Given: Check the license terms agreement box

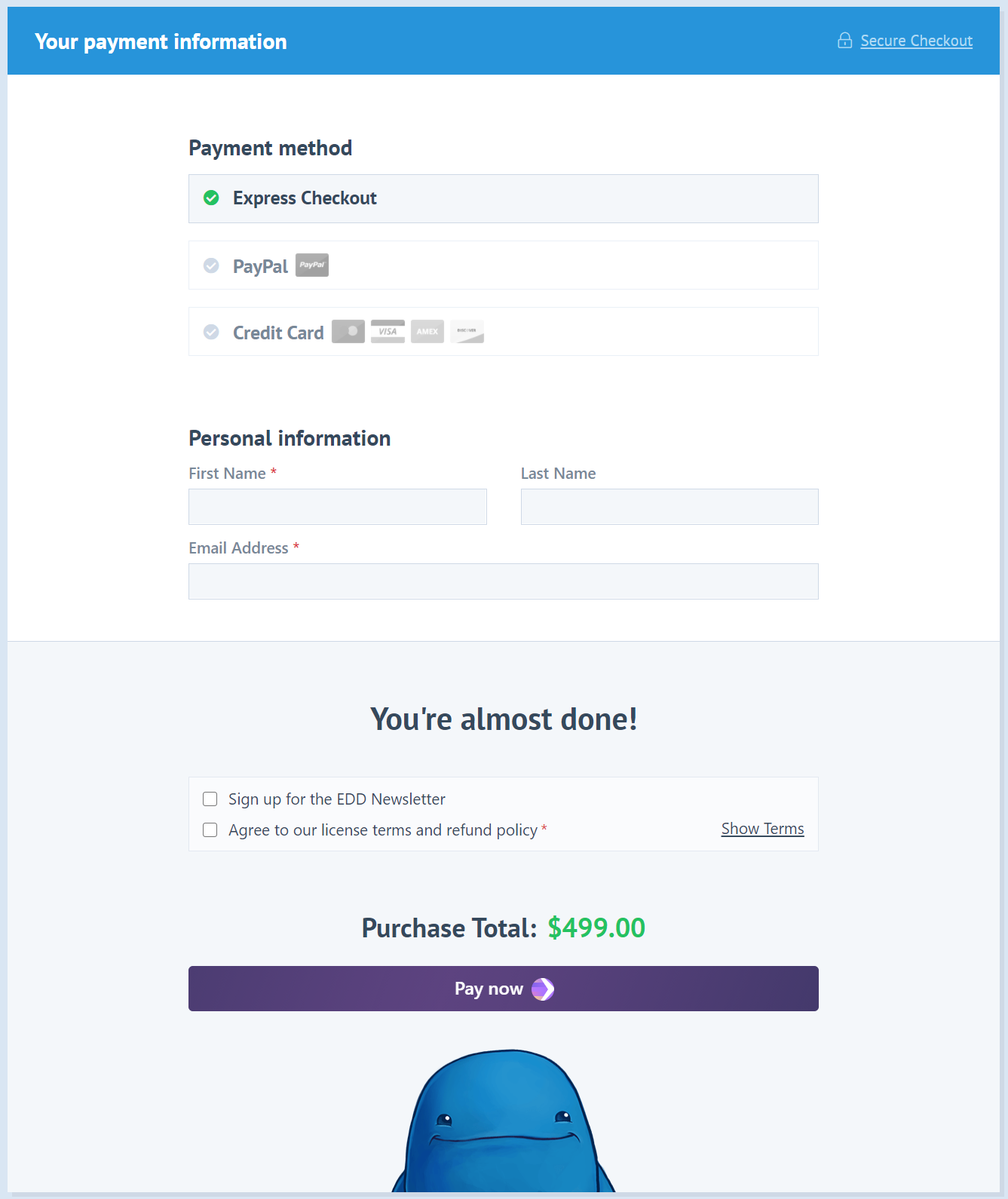Looking at the screenshot, I should [x=210, y=830].
